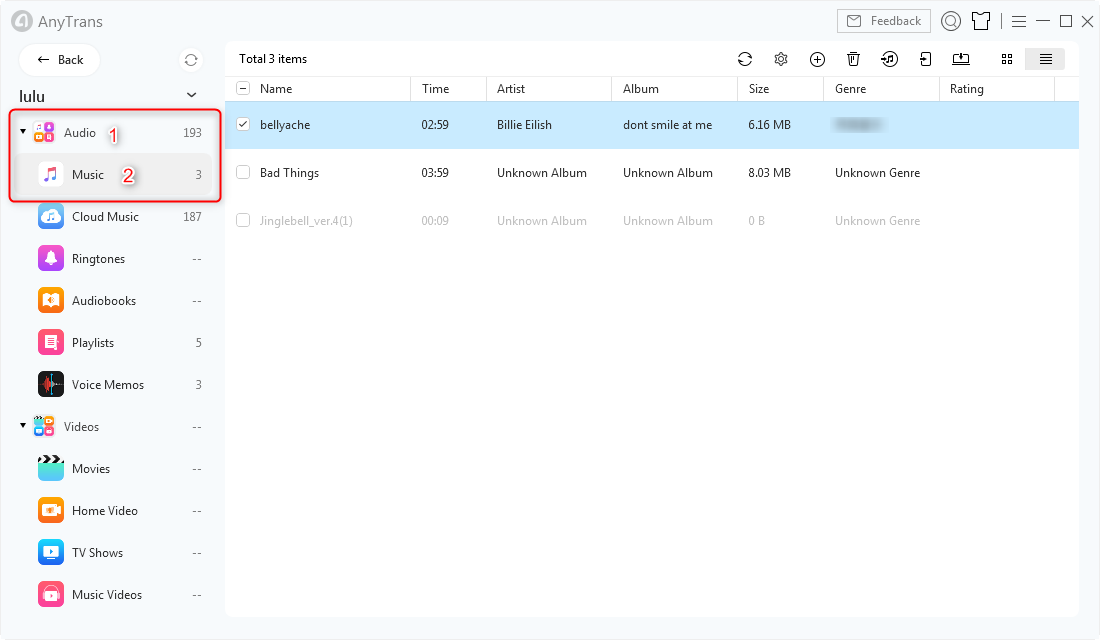Open the lulu device dropdown

pyautogui.click(x=190, y=95)
